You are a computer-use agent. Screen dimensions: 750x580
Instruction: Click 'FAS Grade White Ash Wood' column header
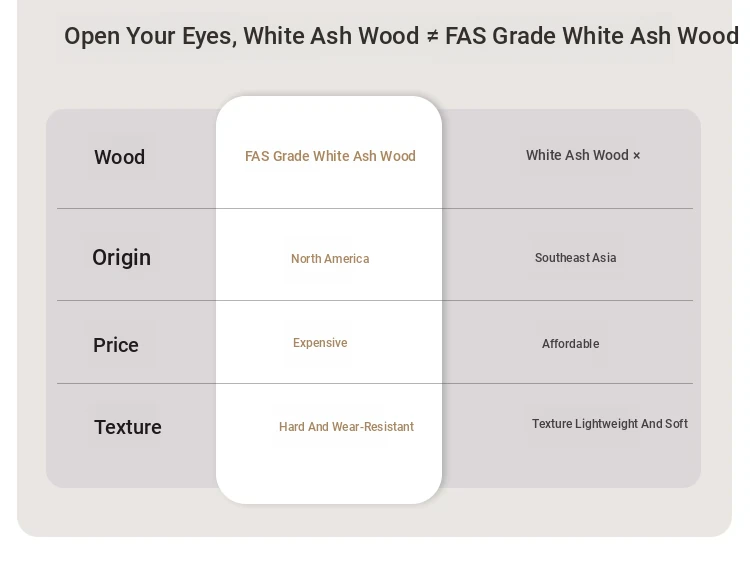tap(330, 156)
